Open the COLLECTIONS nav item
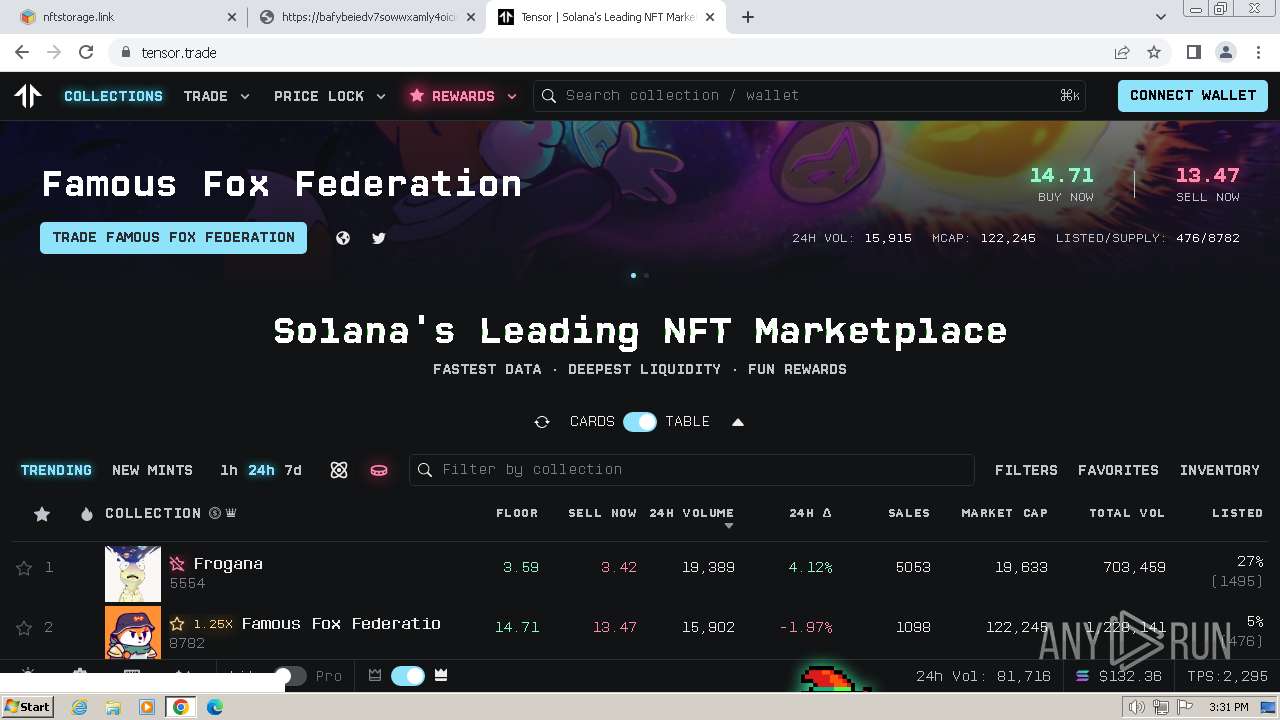1280x720 pixels. pyautogui.click(x=113, y=96)
